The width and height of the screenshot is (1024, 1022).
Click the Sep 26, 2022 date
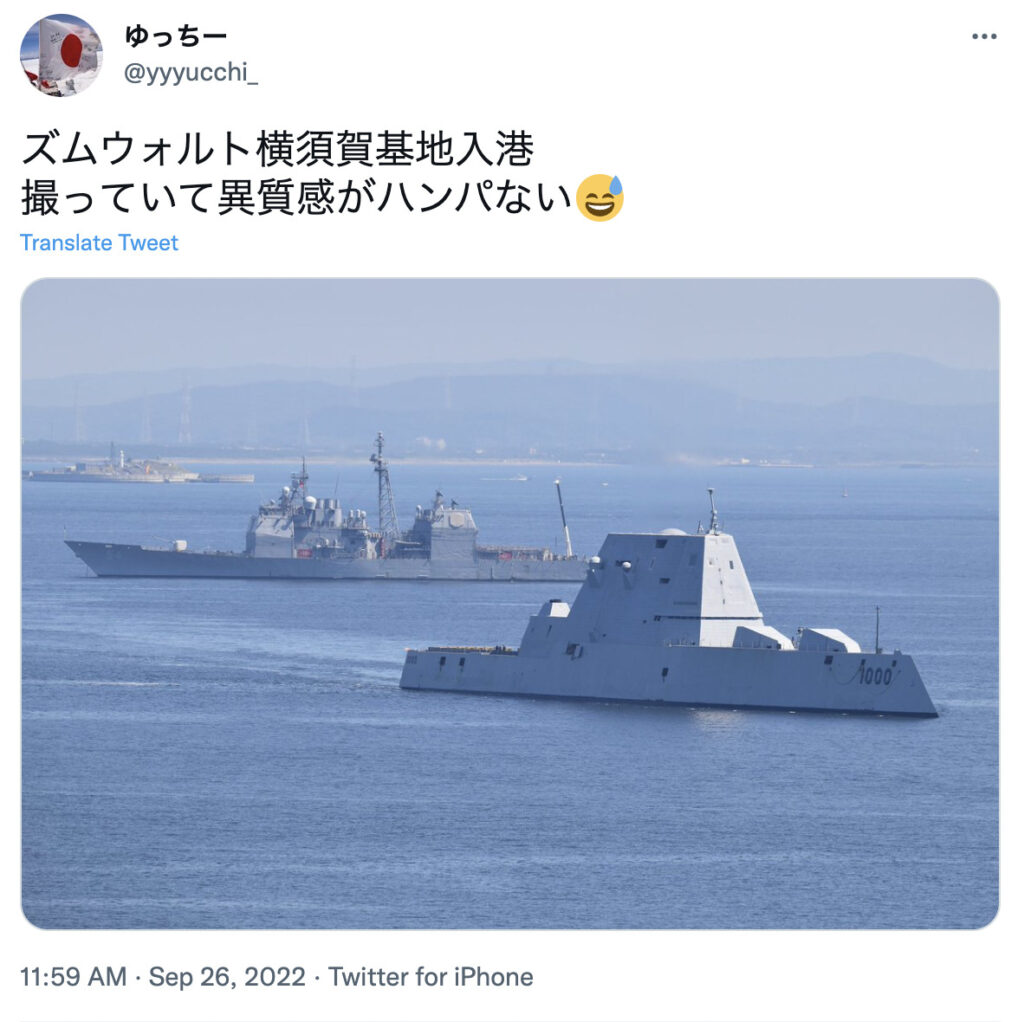click(227, 978)
